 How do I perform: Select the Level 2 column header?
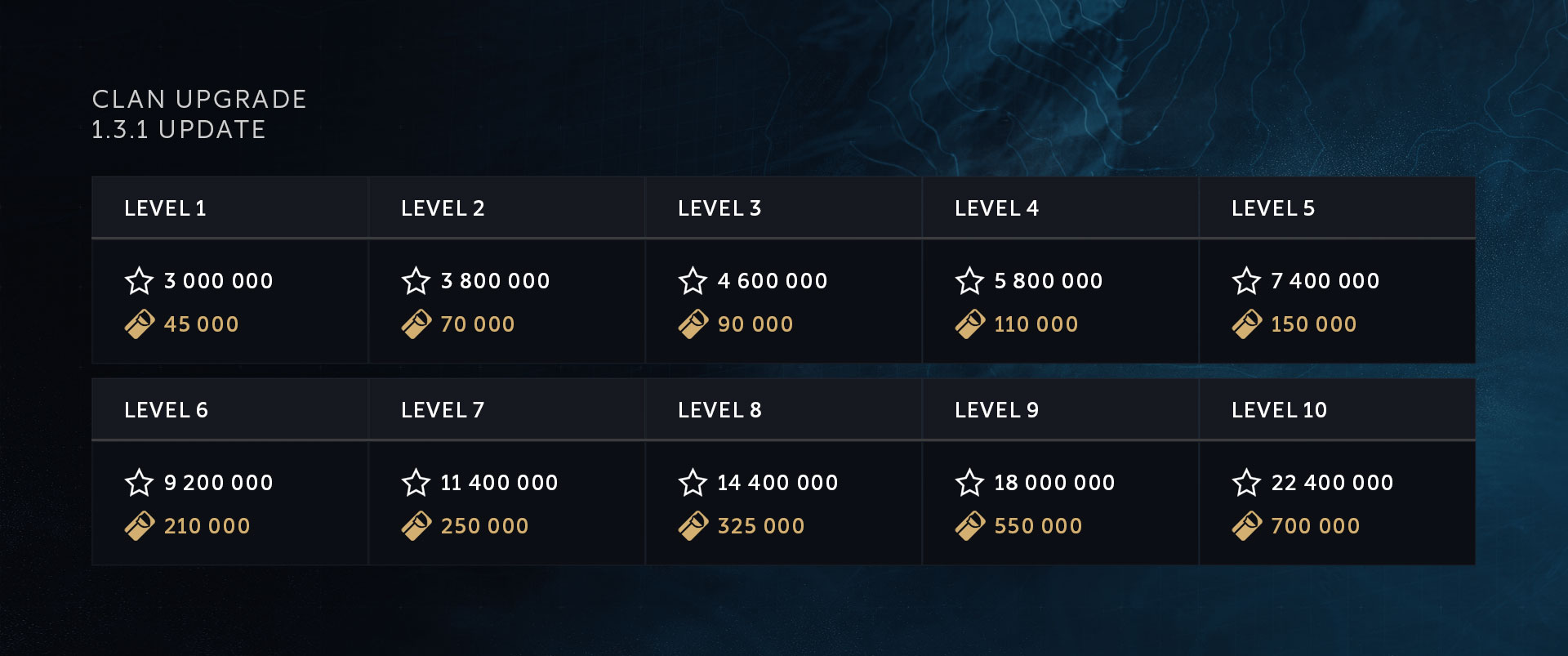(x=443, y=208)
